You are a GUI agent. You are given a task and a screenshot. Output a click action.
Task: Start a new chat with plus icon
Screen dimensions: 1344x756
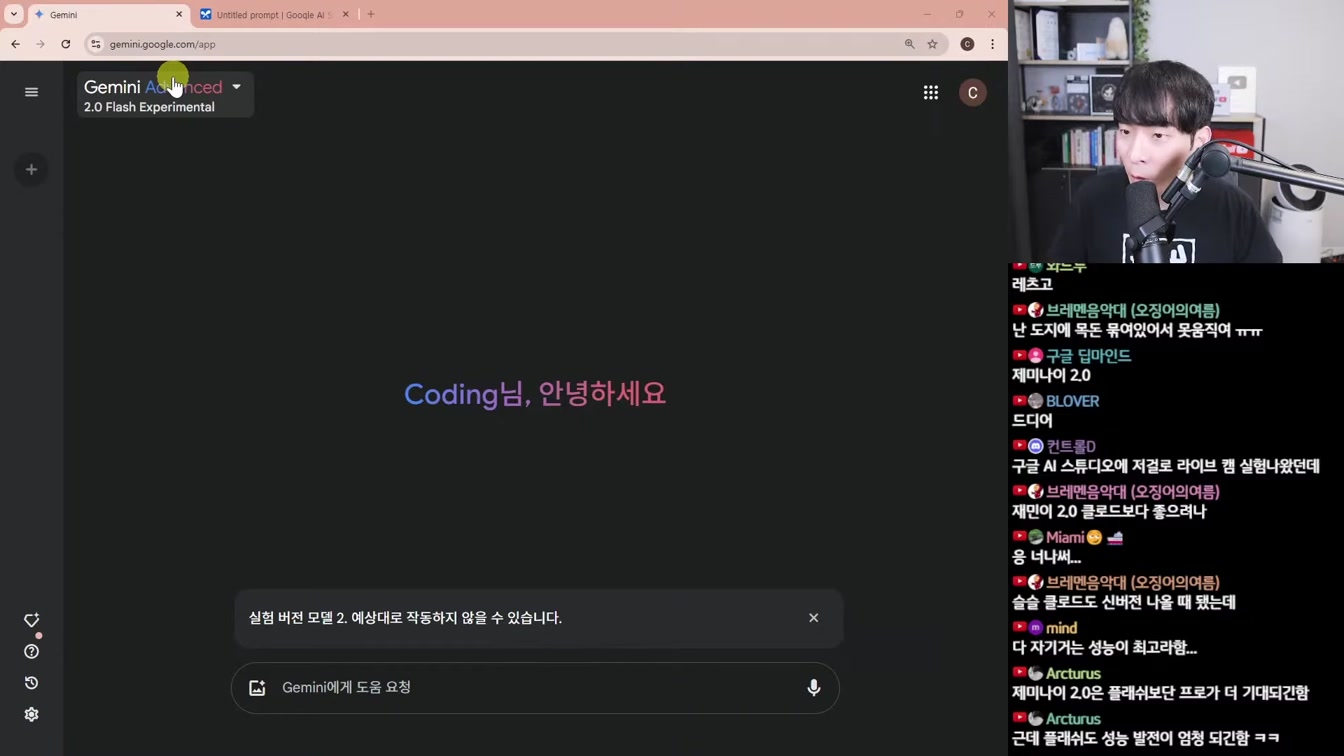[x=31, y=169]
